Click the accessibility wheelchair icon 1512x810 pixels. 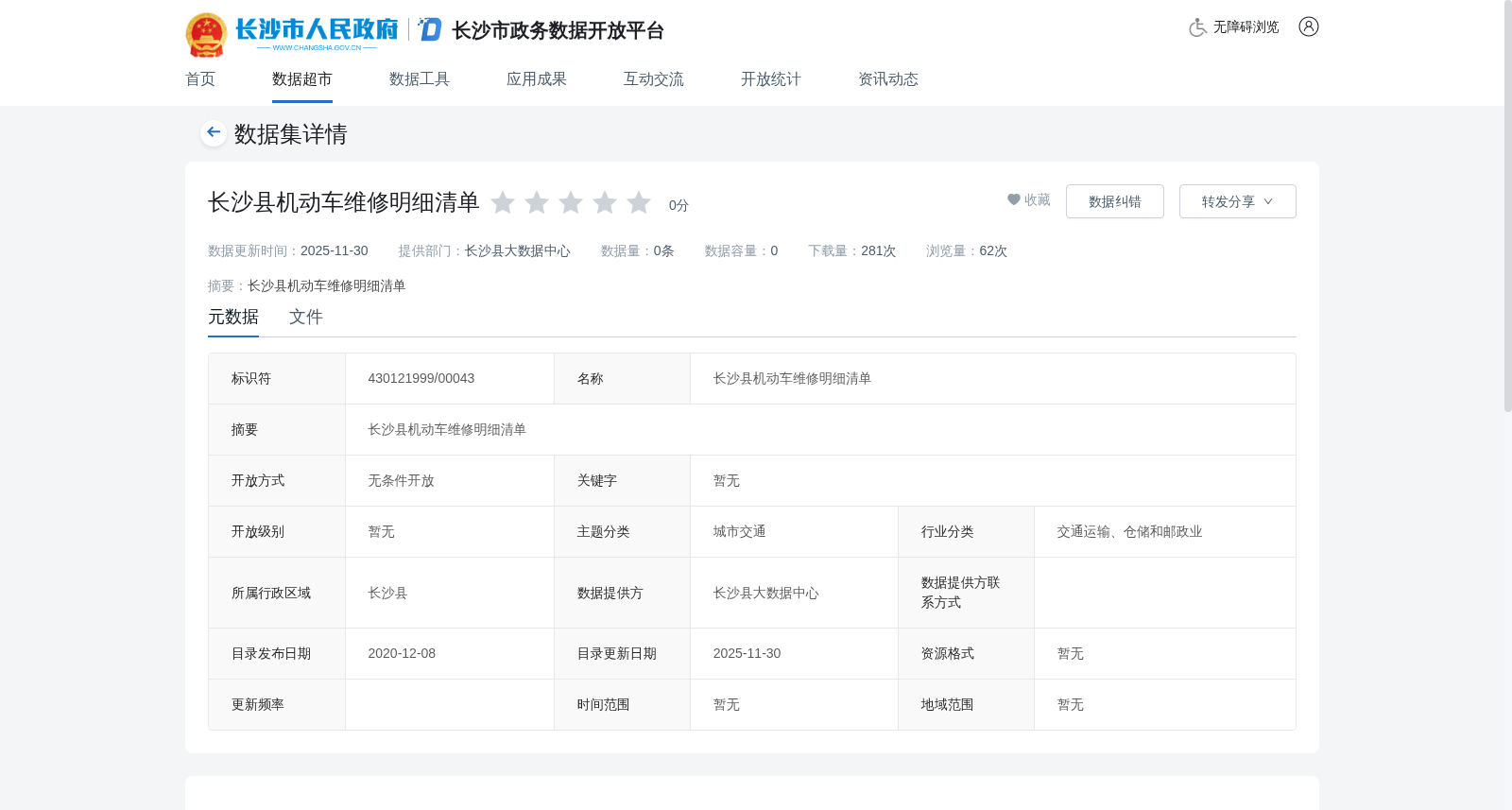1197,27
